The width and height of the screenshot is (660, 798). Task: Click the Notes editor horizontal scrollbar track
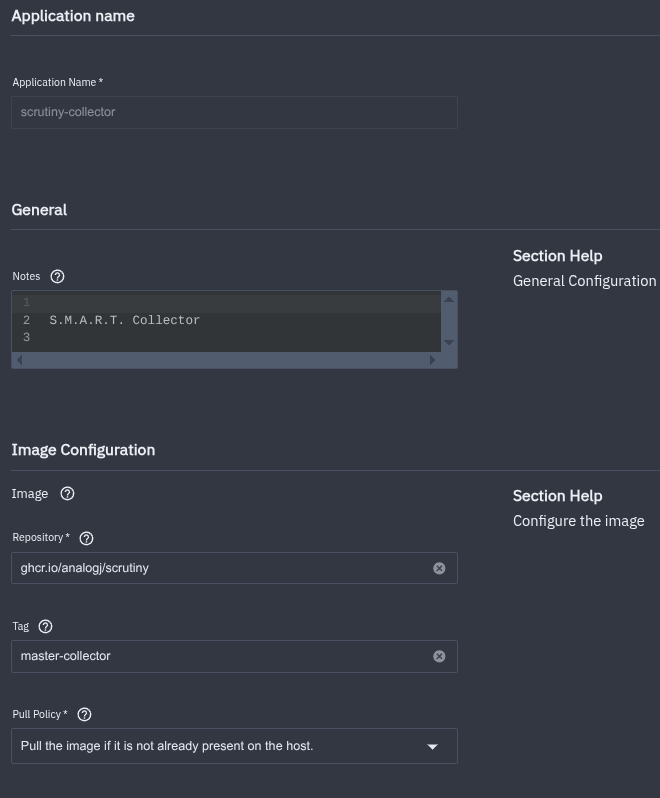pos(227,360)
